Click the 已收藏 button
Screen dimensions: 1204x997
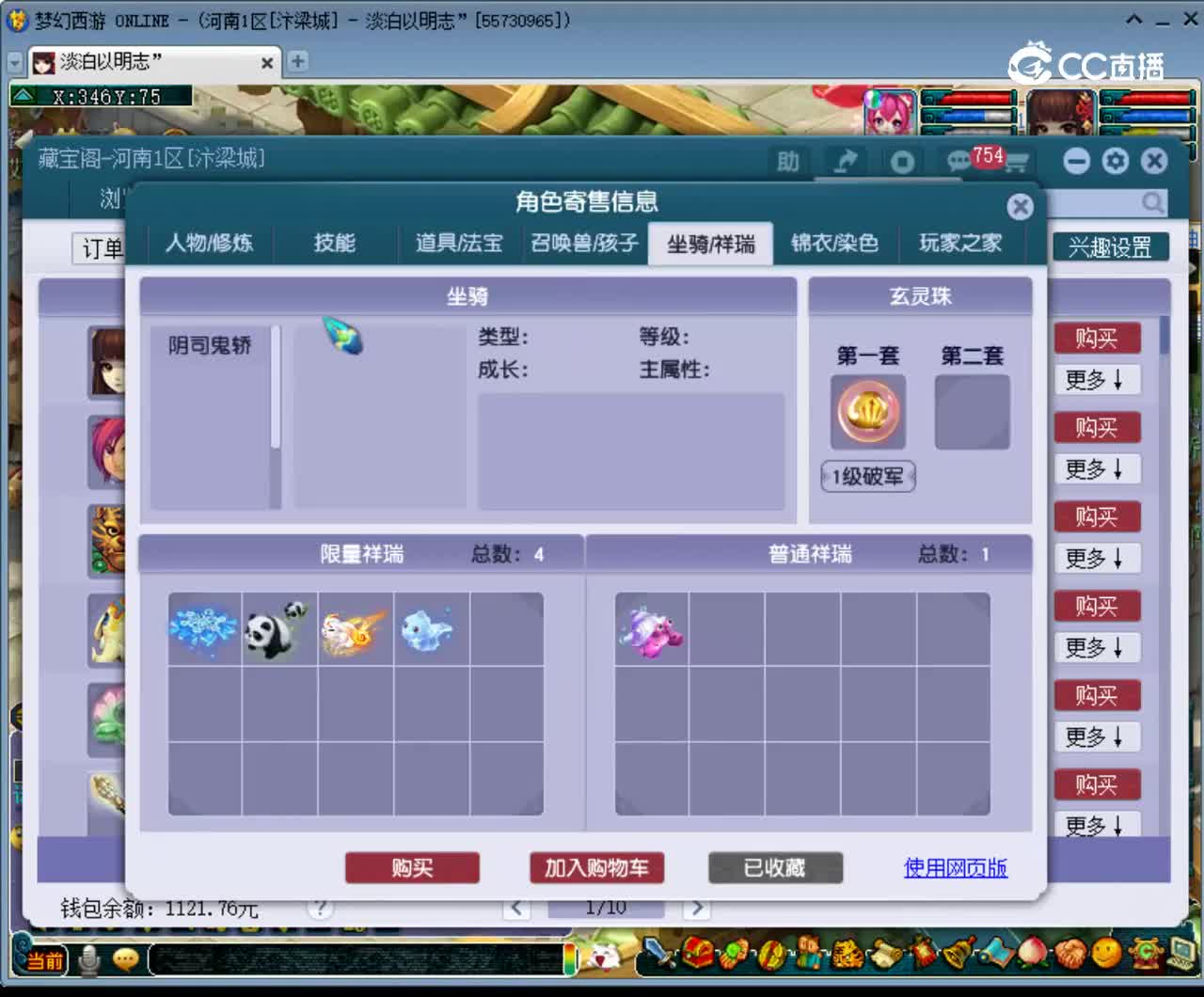tap(775, 867)
